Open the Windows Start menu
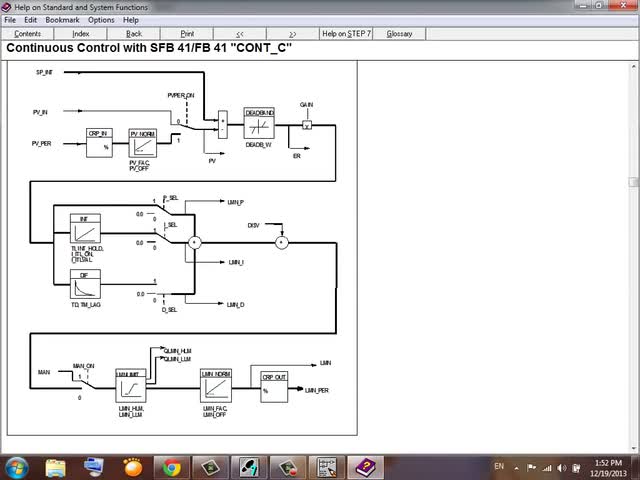The width and height of the screenshot is (640, 480). click(16, 467)
